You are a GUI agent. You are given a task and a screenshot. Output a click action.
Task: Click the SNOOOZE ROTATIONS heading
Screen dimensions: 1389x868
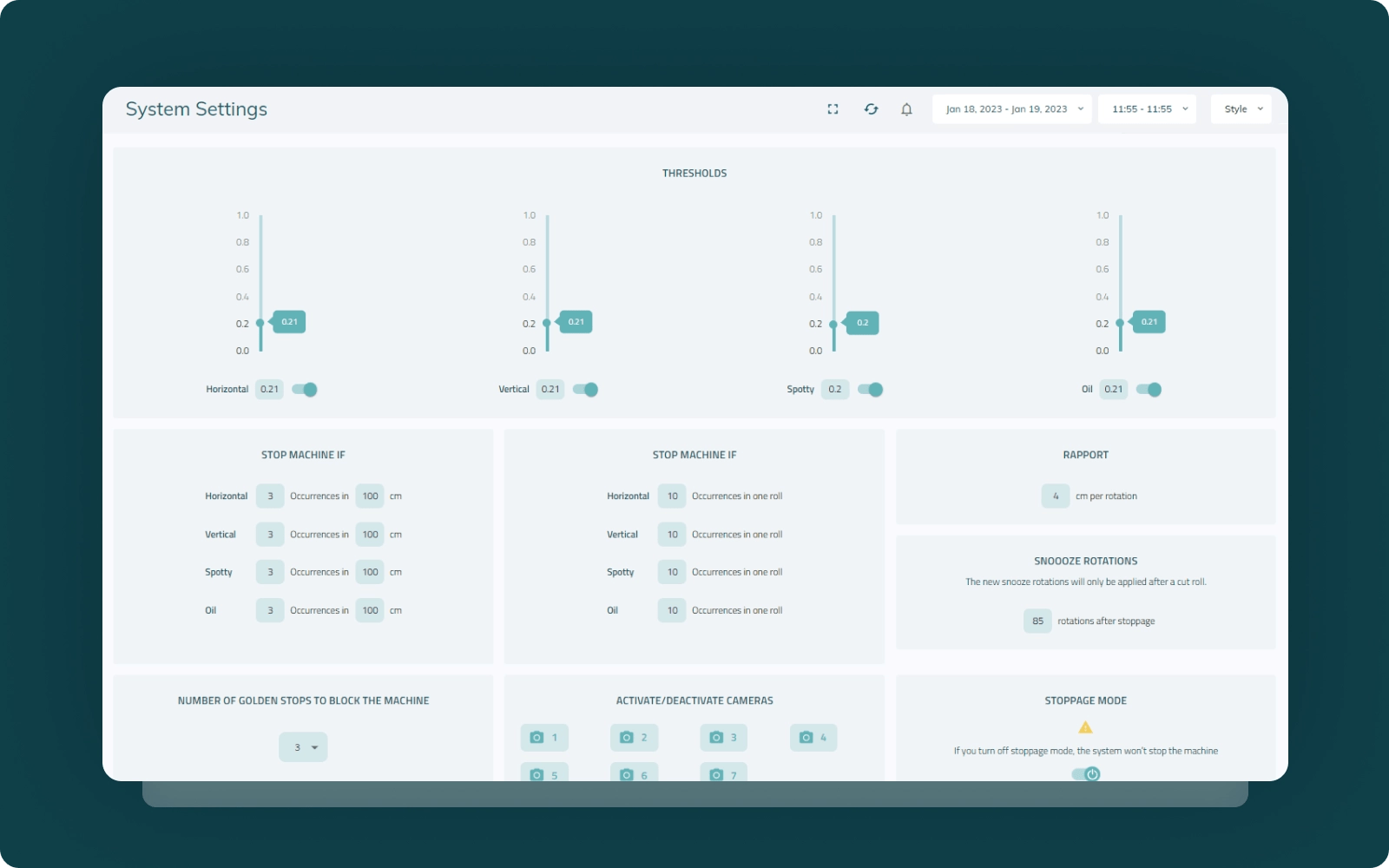pyautogui.click(x=1085, y=562)
